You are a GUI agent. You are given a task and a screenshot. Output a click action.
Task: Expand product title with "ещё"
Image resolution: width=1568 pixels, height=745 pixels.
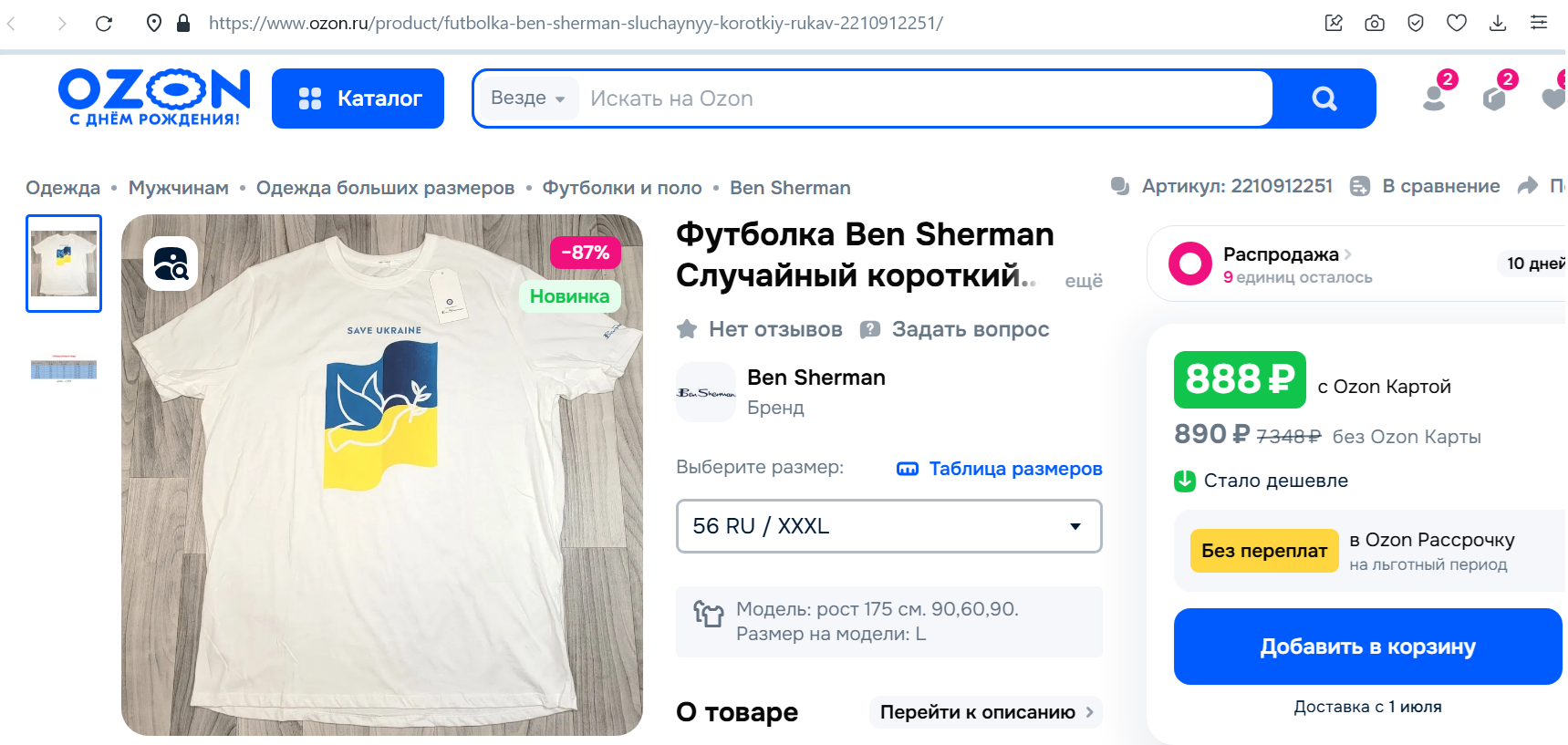1084,281
